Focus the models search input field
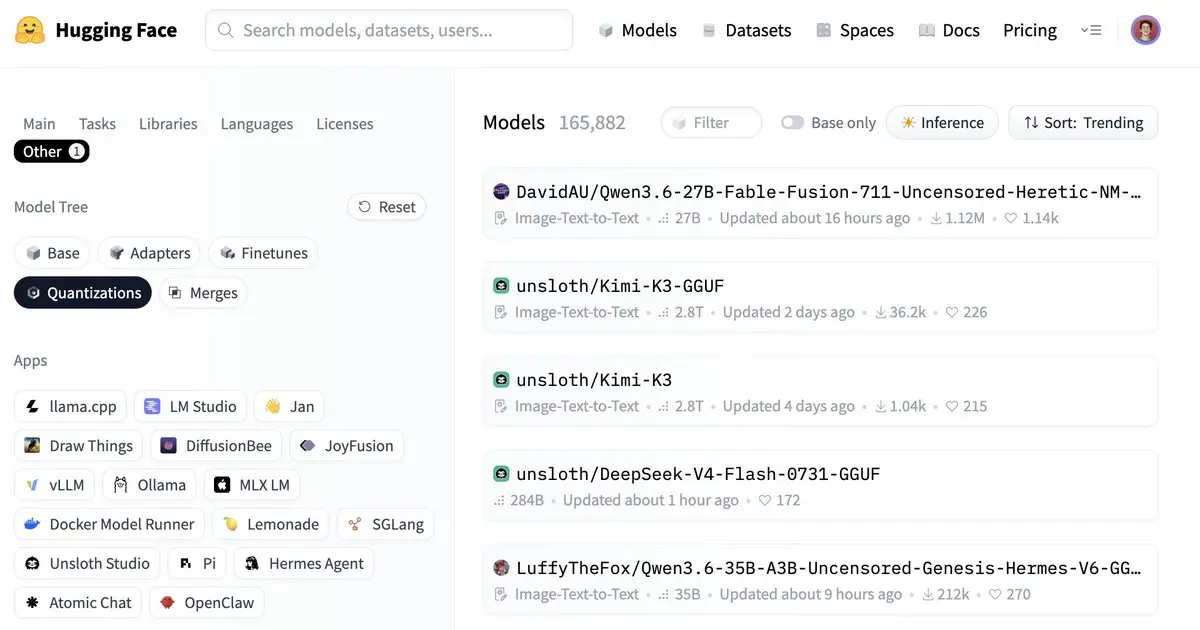The width and height of the screenshot is (1200, 630). [389, 30]
